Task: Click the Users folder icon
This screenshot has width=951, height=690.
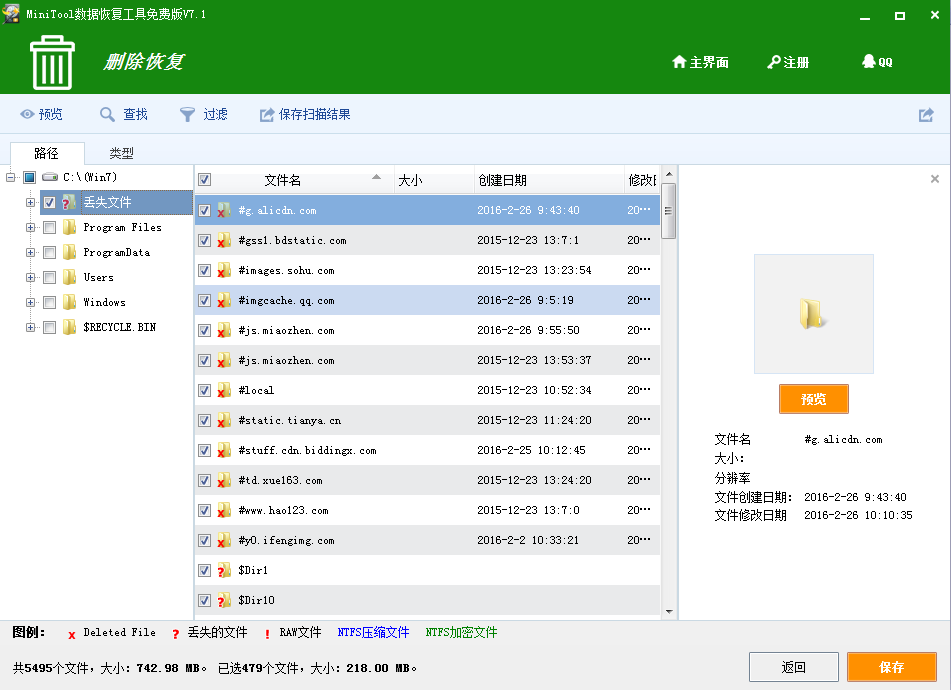Action: point(70,277)
